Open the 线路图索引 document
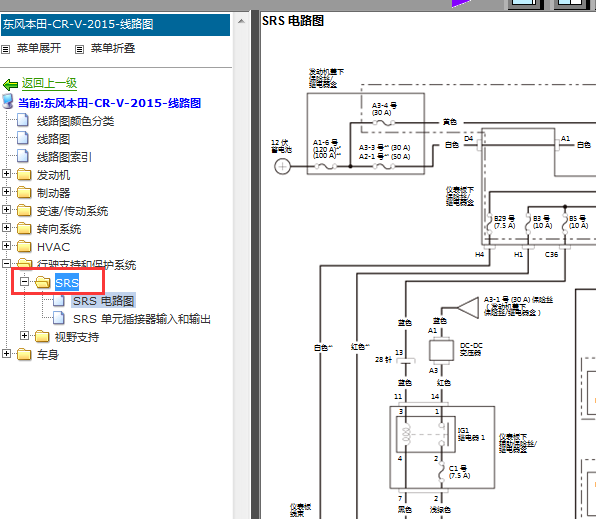596x519 pixels. point(64,157)
